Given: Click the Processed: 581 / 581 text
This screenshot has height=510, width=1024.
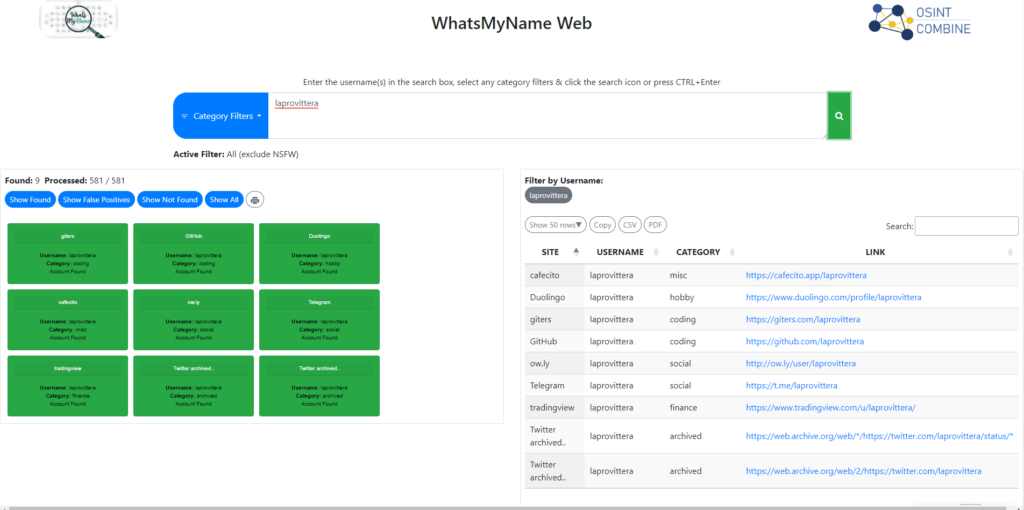Looking at the screenshot, I should [x=85, y=180].
